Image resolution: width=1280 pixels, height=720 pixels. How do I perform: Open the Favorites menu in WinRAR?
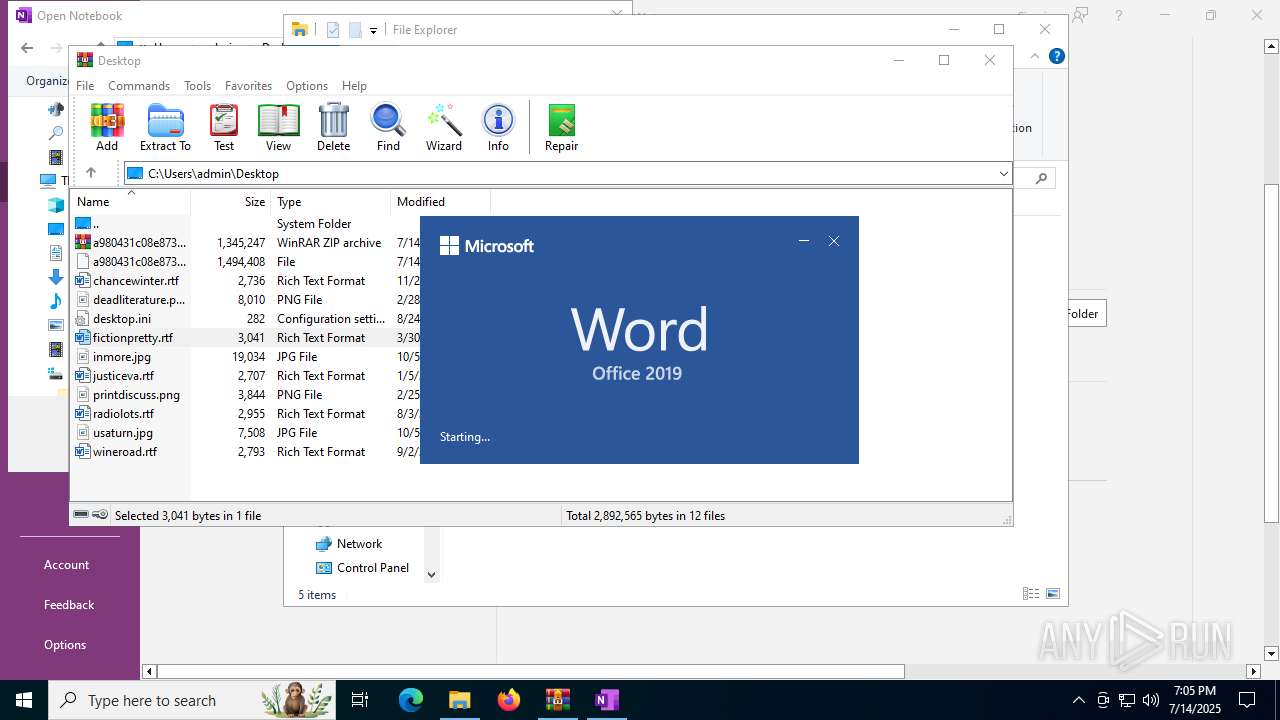(x=248, y=86)
